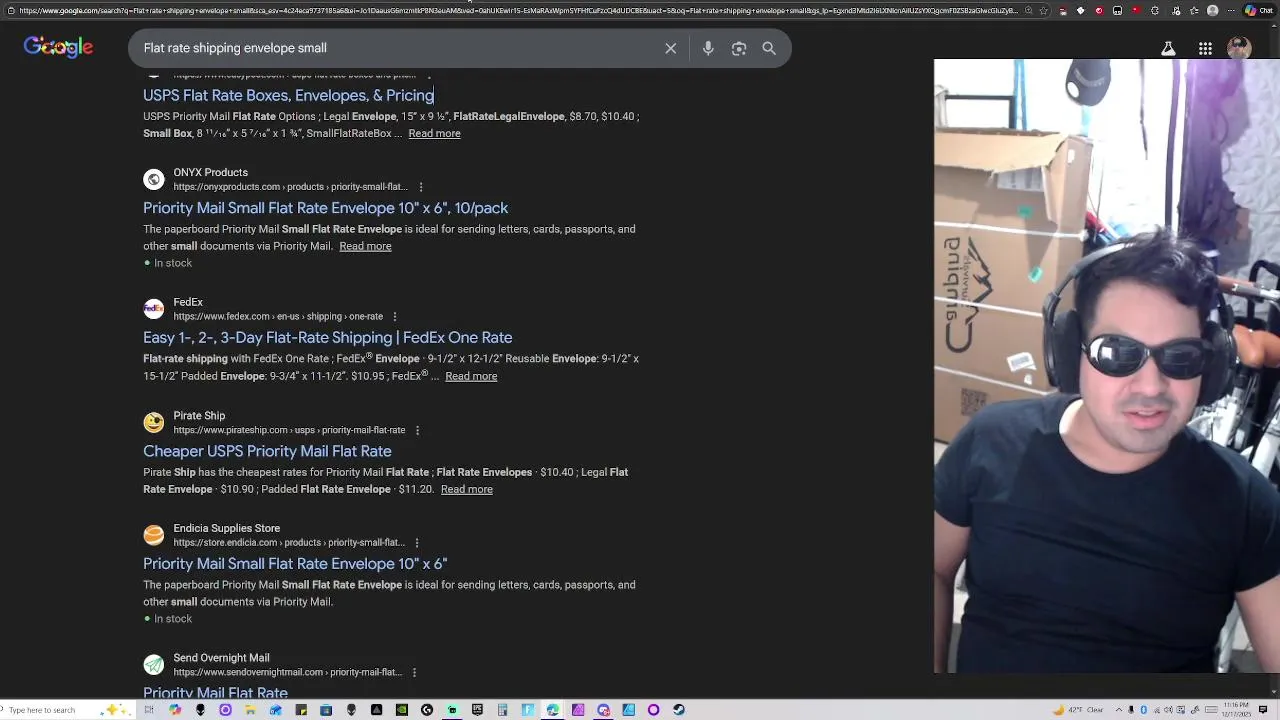Open the NVIDIA app on taskbar
The image size is (1280, 720).
tap(402, 710)
